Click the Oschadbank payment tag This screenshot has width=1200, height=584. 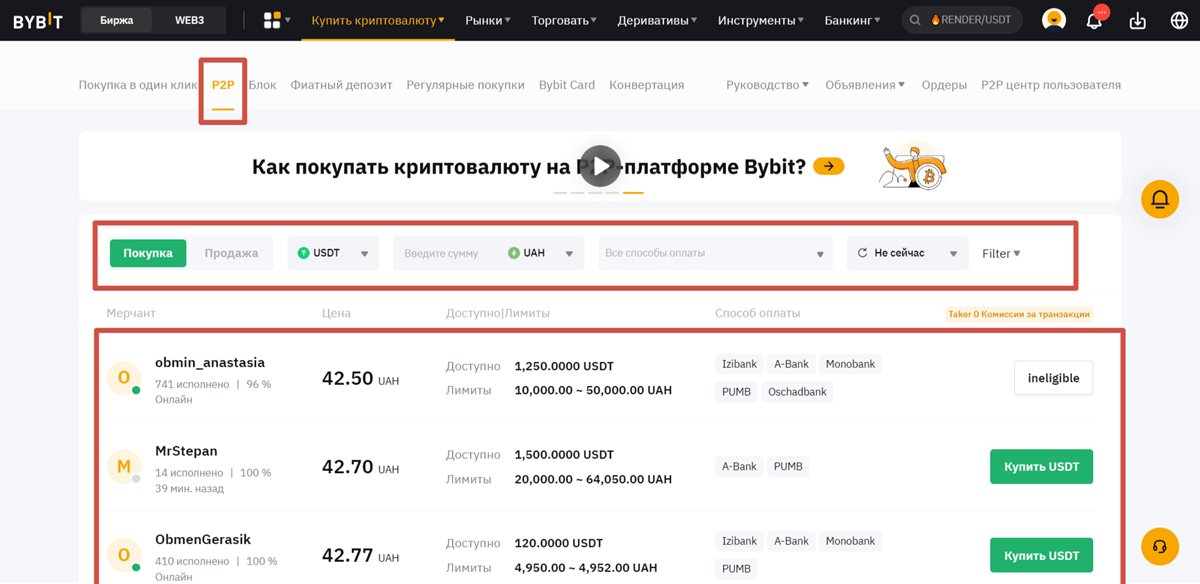[797, 392]
